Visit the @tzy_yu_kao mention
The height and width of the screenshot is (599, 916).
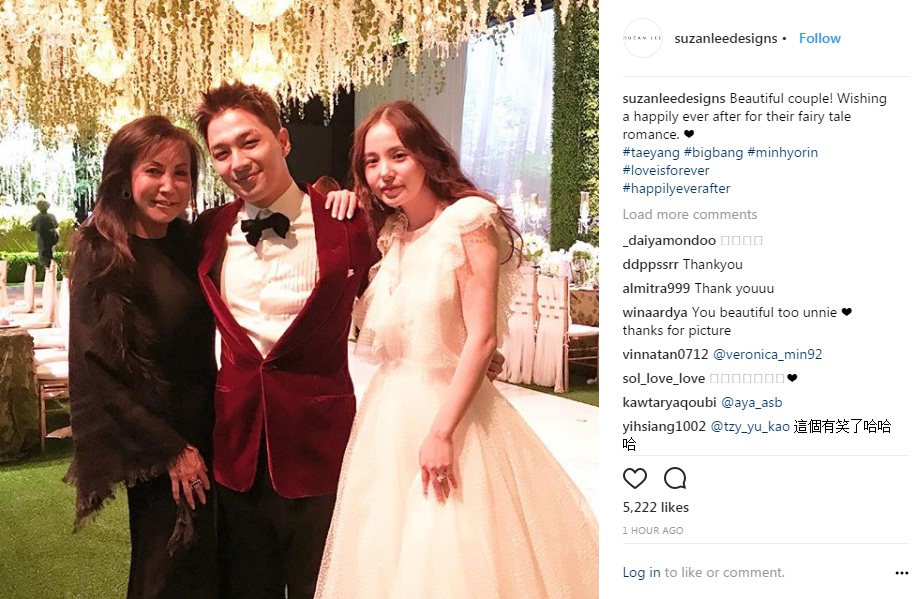pos(750,427)
